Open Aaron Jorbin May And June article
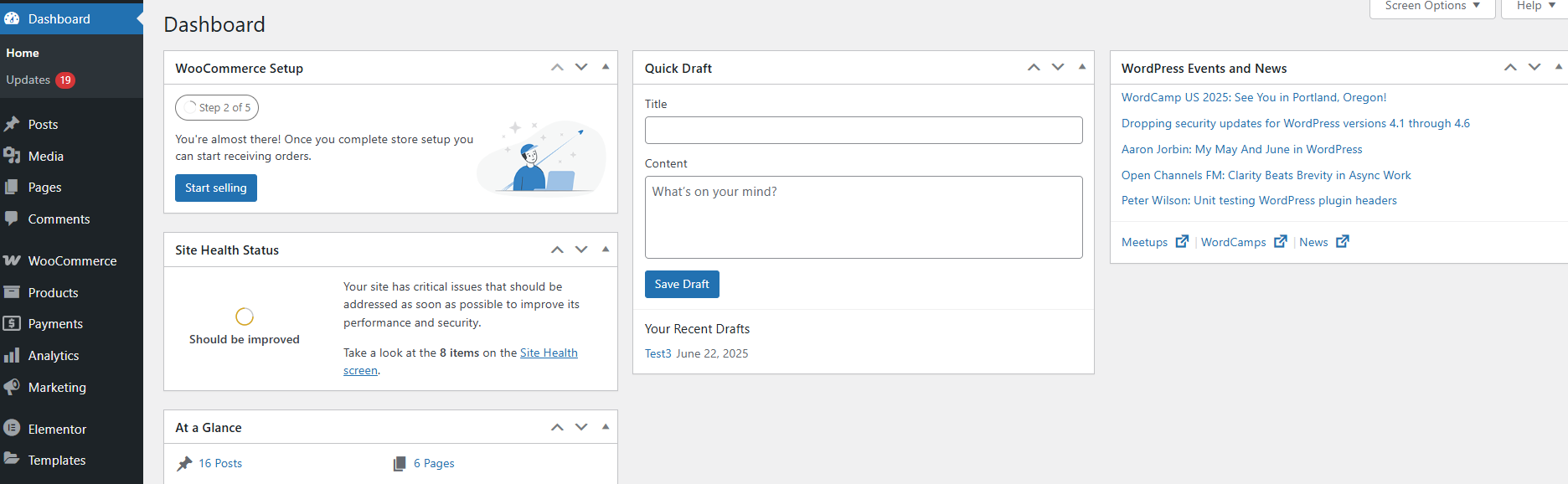 point(1242,149)
